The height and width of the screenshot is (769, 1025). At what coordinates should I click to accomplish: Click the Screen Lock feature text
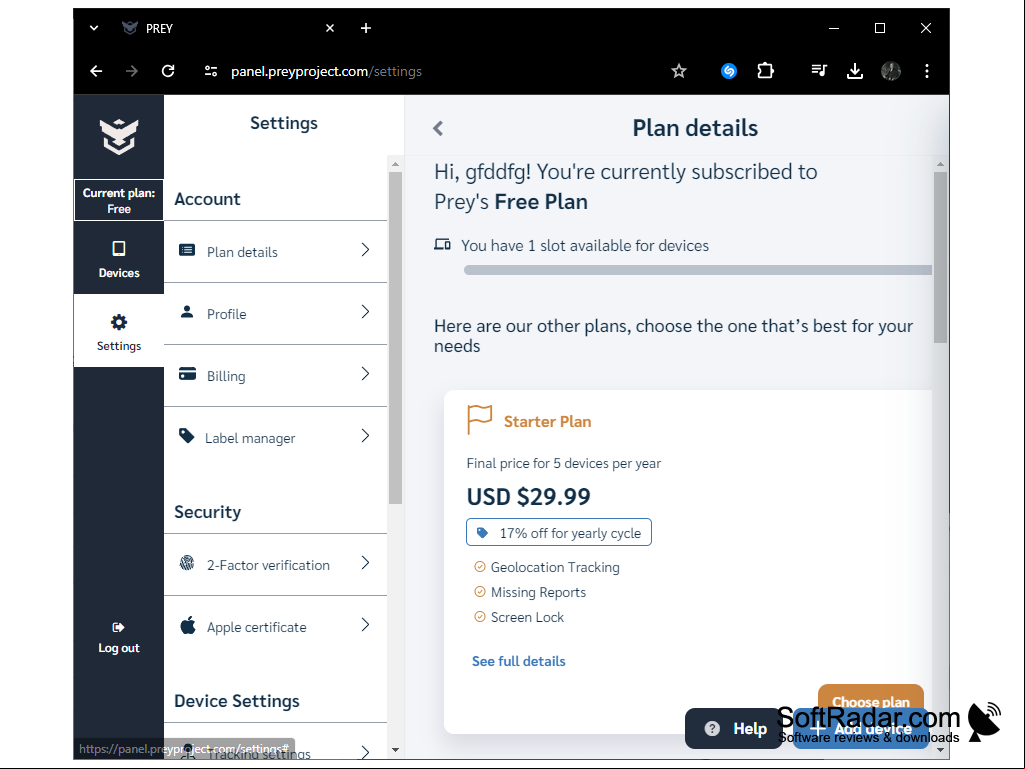coord(527,617)
